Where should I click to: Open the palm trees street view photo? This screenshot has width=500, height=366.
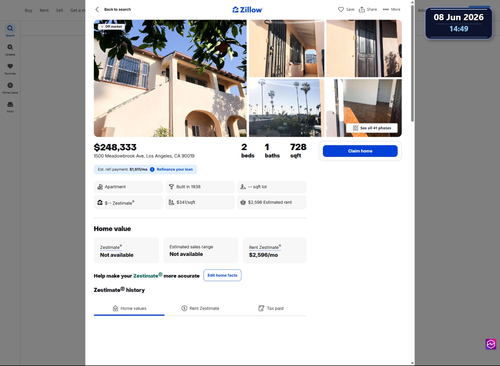click(286, 108)
